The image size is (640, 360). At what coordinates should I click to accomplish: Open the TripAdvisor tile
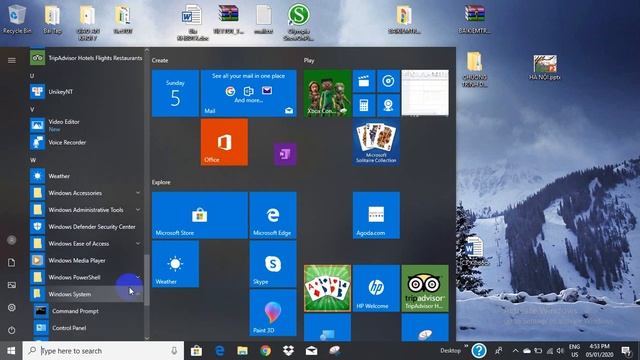coord(425,288)
